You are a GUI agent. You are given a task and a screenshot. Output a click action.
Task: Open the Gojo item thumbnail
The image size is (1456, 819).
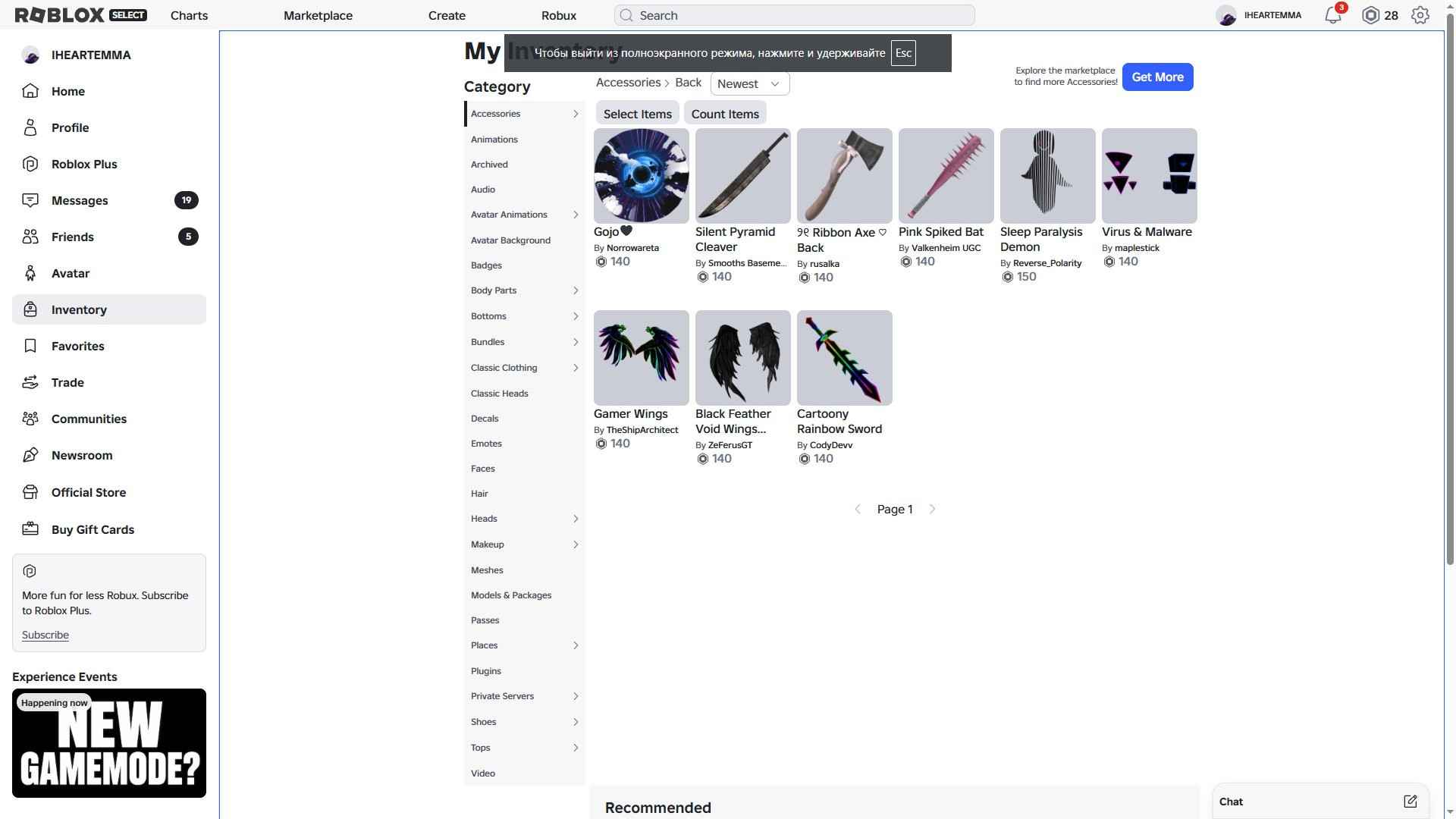click(x=641, y=176)
